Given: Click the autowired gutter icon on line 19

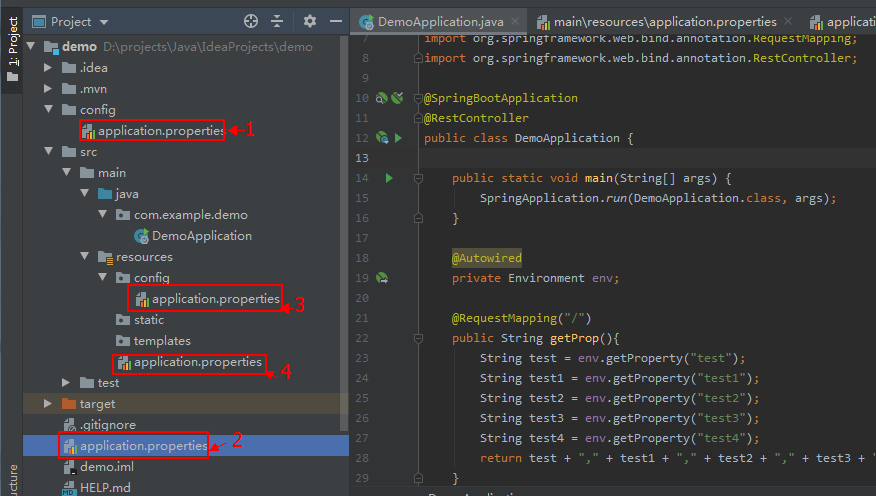Looking at the screenshot, I should [382, 278].
